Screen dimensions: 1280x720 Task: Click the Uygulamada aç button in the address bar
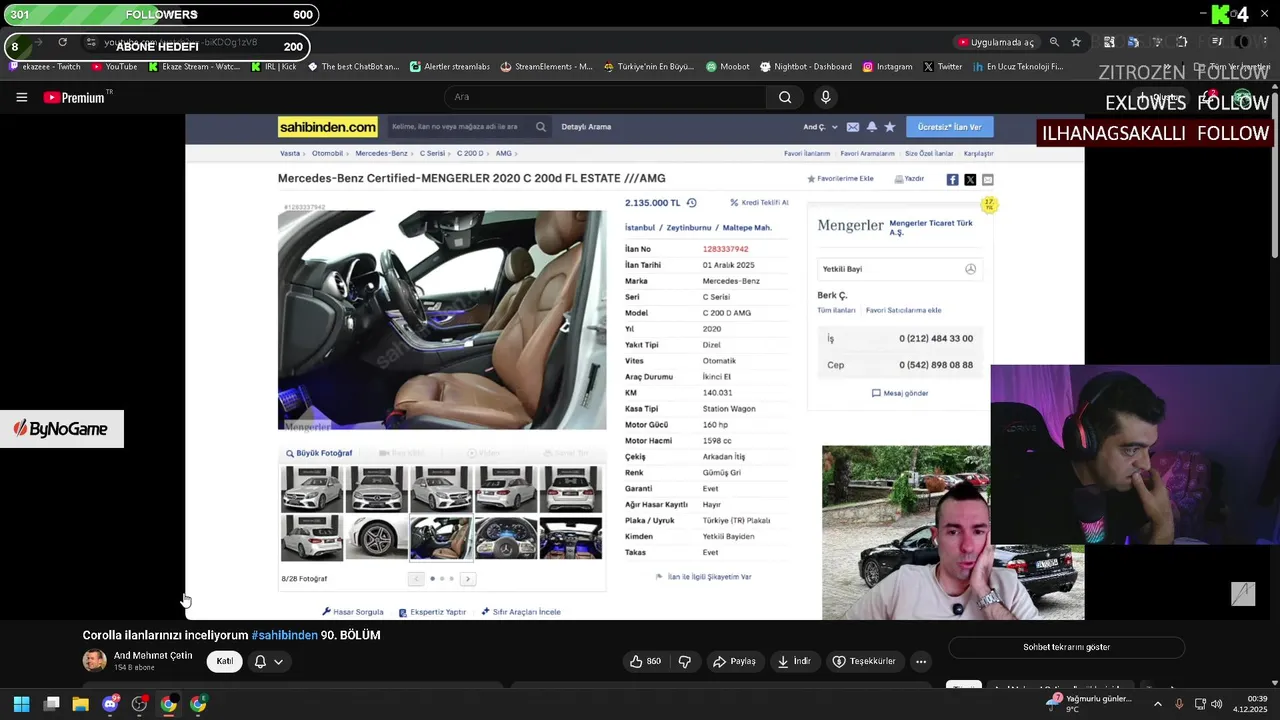tap(995, 42)
